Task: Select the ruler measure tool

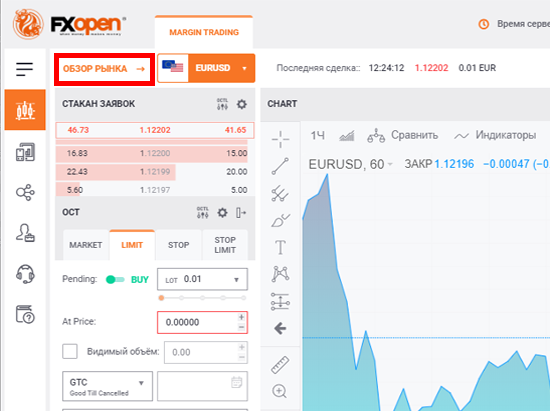Action: (x=280, y=364)
